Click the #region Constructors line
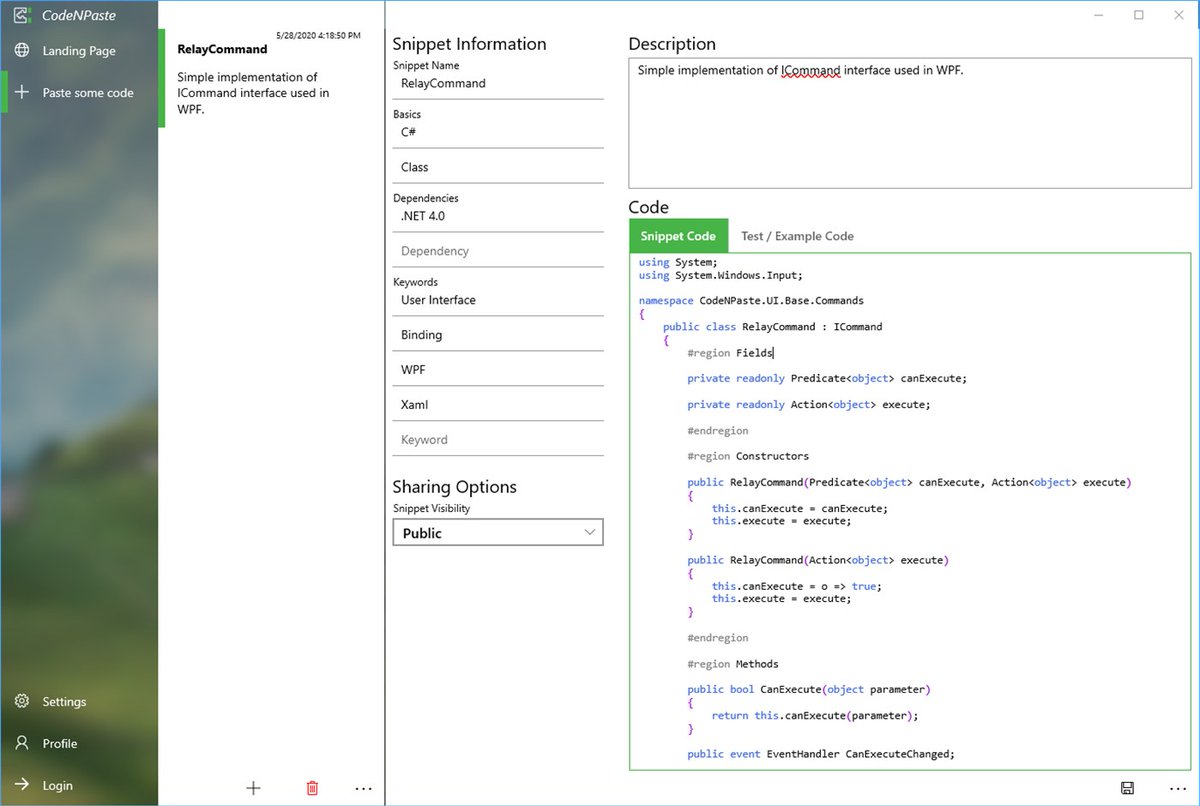This screenshot has width=1200, height=806. tap(748, 456)
